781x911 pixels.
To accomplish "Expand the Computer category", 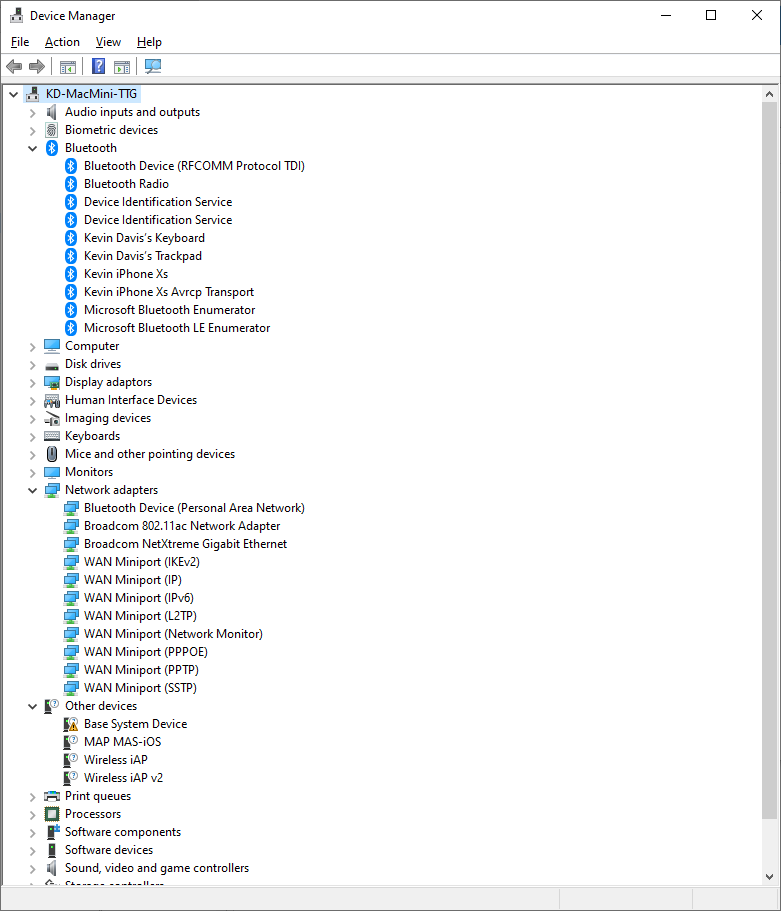I will (x=33, y=347).
